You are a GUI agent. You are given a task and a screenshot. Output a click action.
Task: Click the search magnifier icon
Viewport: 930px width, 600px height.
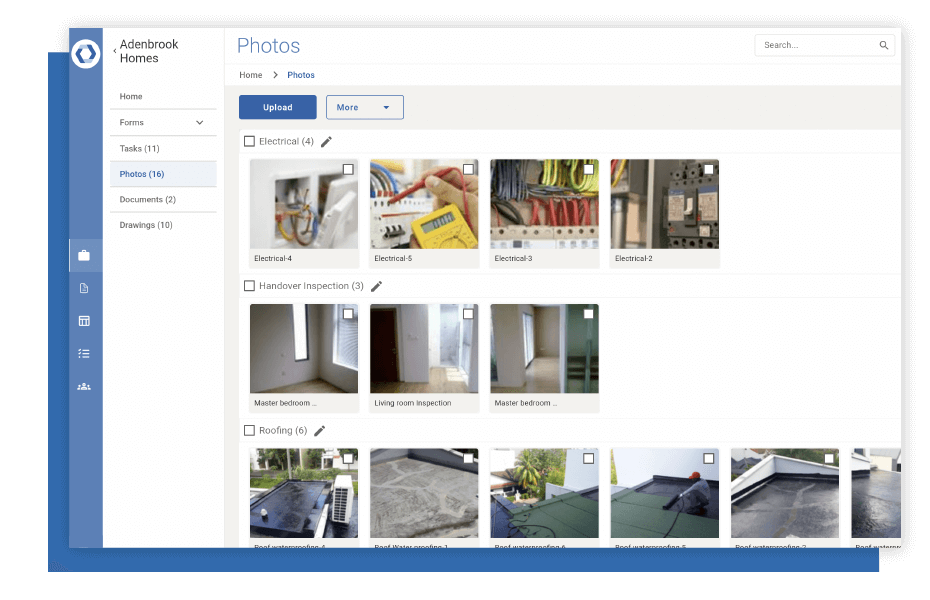(x=883, y=45)
